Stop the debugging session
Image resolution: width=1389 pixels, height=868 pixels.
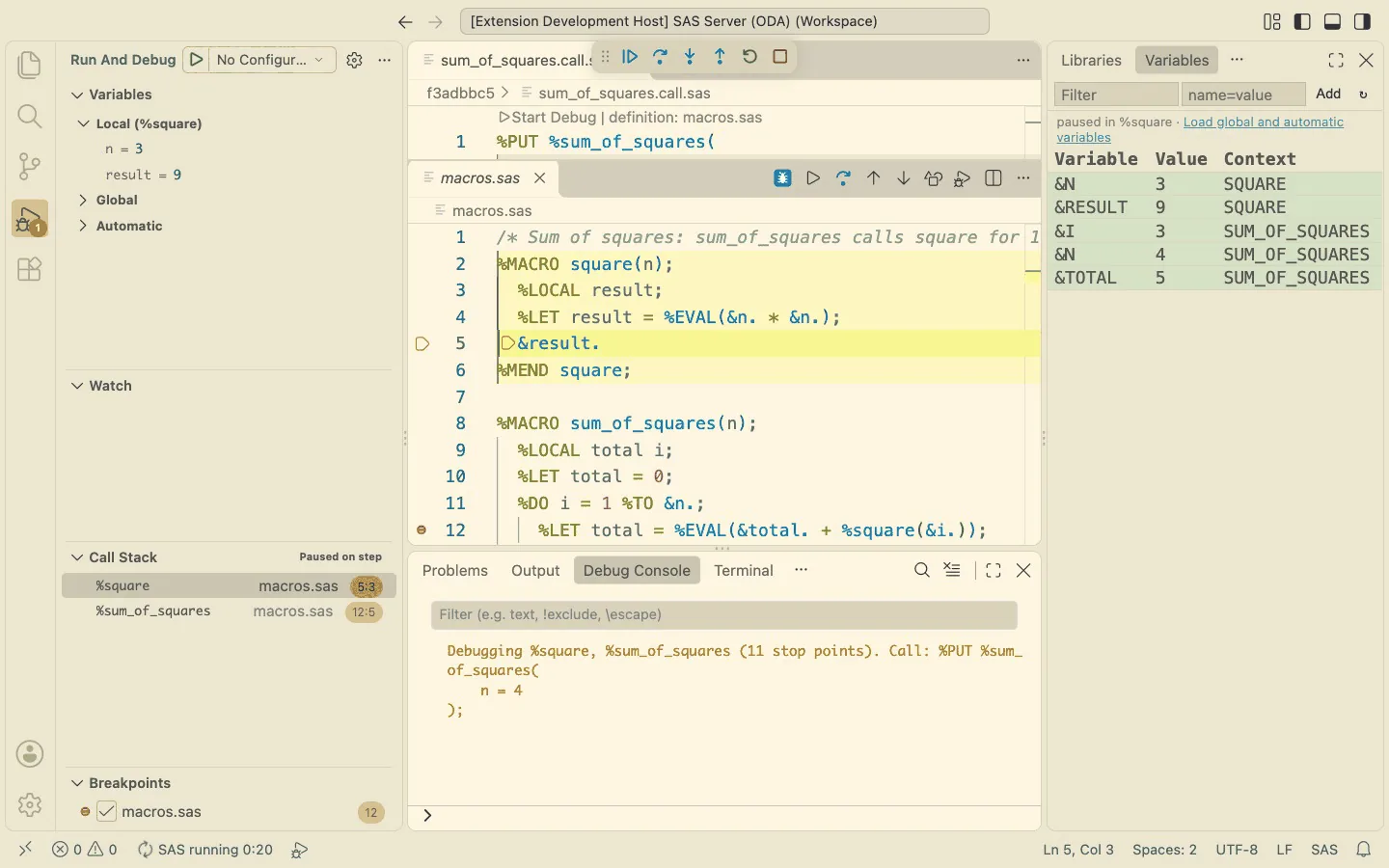click(780, 57)
